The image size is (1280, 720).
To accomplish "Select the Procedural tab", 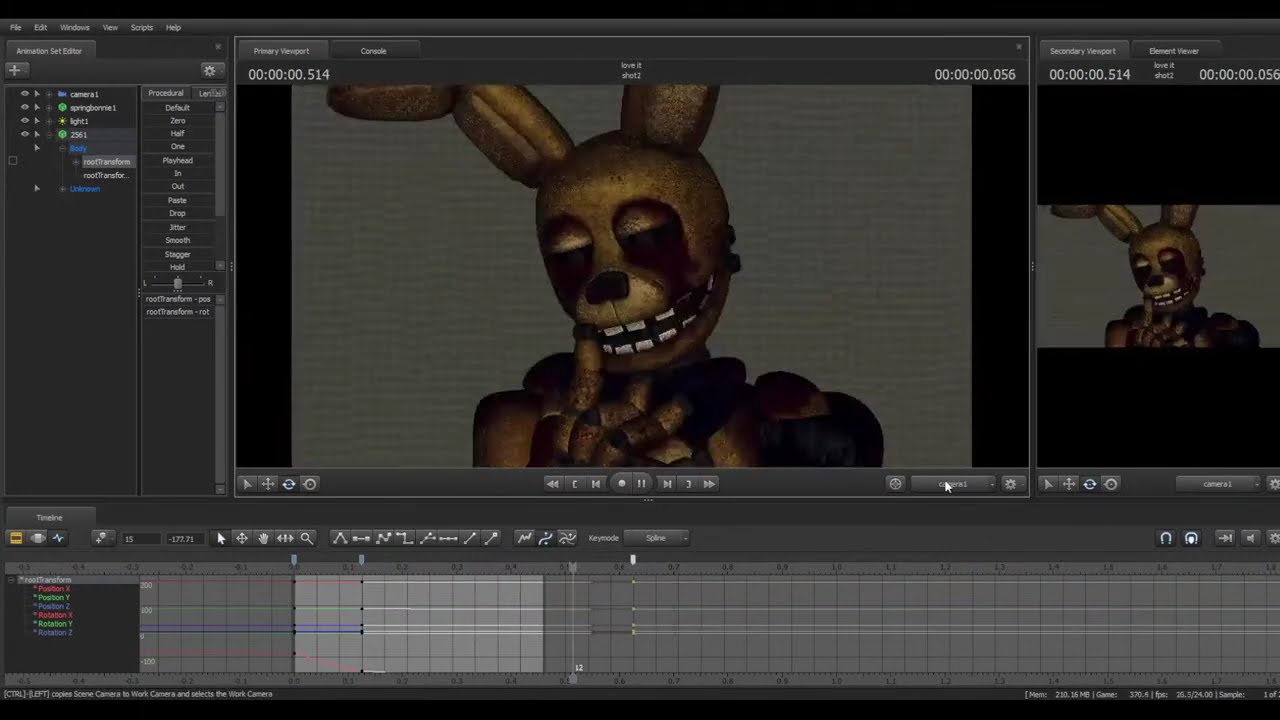I will click(166, 93).
